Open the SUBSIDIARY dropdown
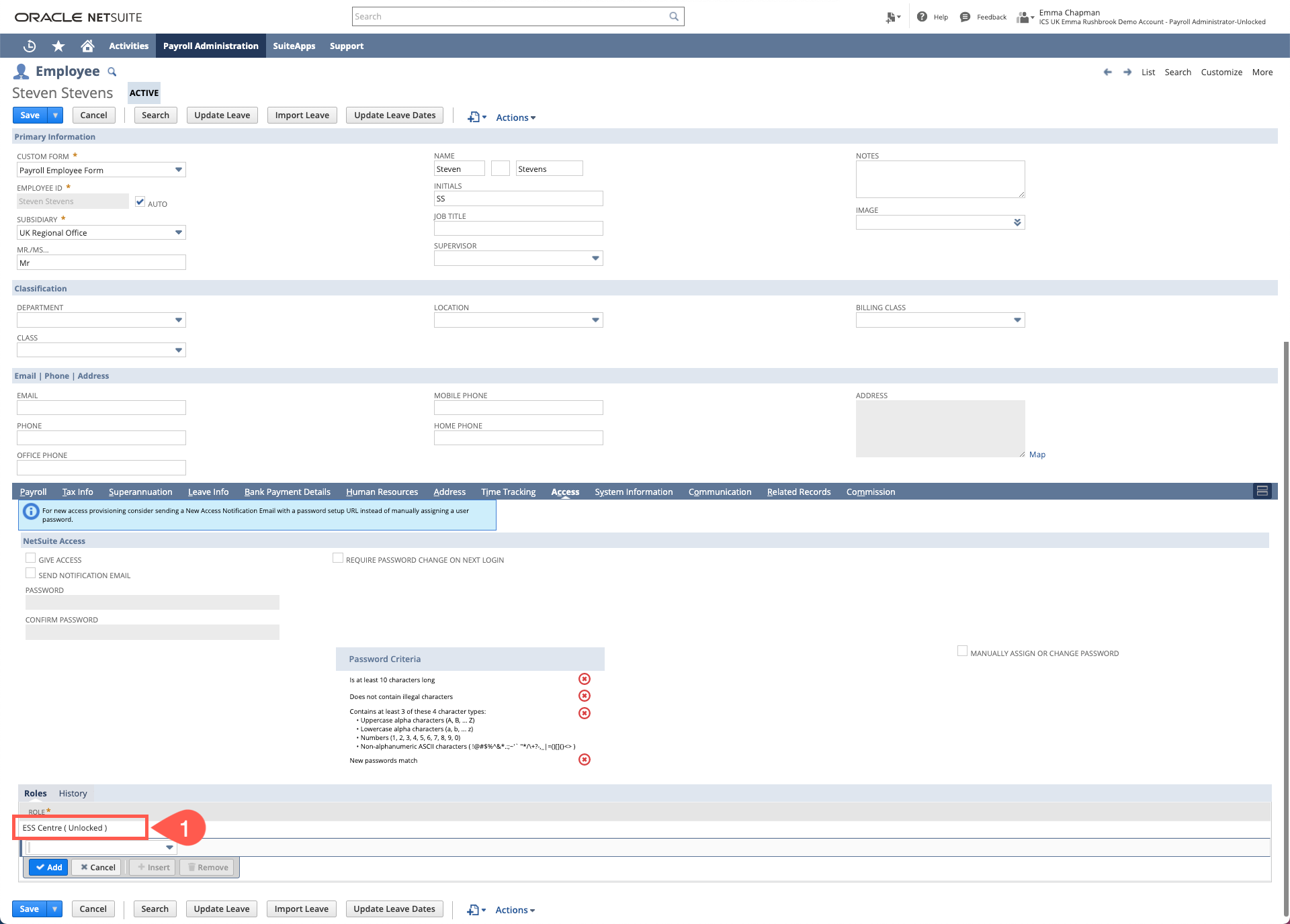1290x924 pixels. click(x=179, y=232)
